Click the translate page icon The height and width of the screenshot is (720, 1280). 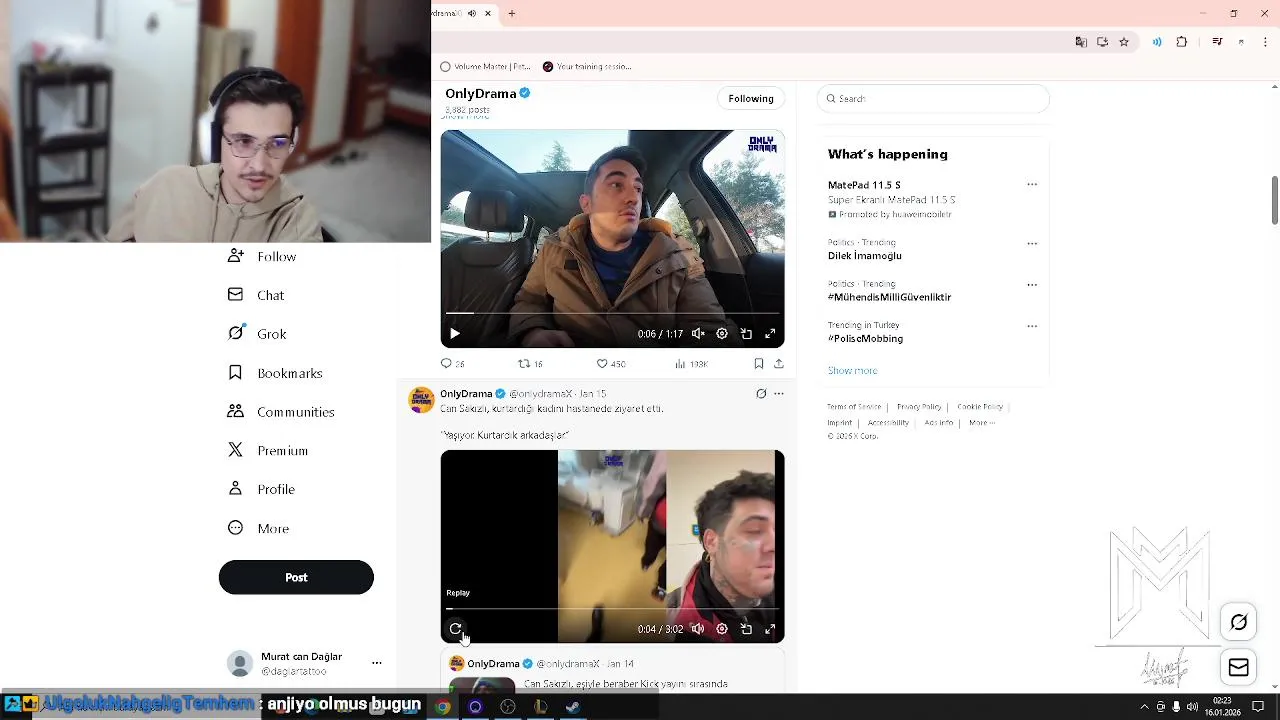pyautogui.click(x=1081, y=42)
